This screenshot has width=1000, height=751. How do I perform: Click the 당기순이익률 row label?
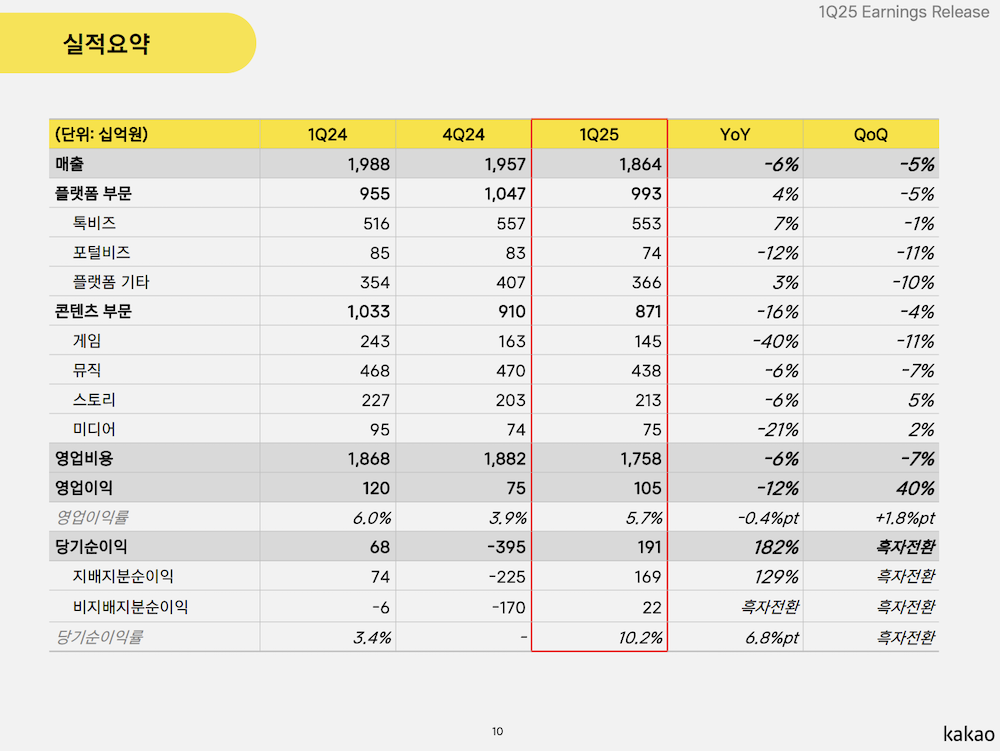pos(99,636)
